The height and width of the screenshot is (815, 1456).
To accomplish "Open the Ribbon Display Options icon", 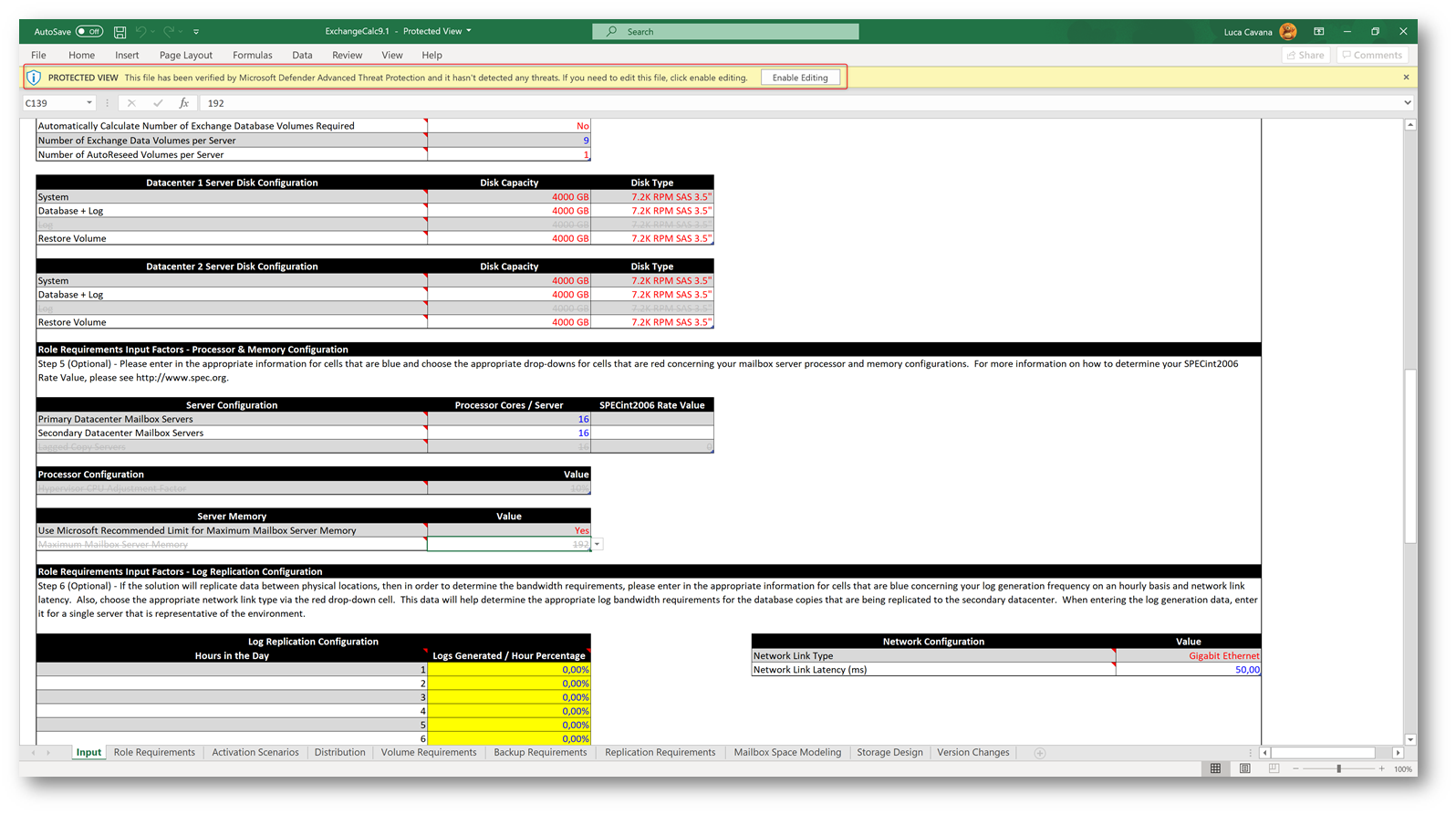I will click(1319, 32).
